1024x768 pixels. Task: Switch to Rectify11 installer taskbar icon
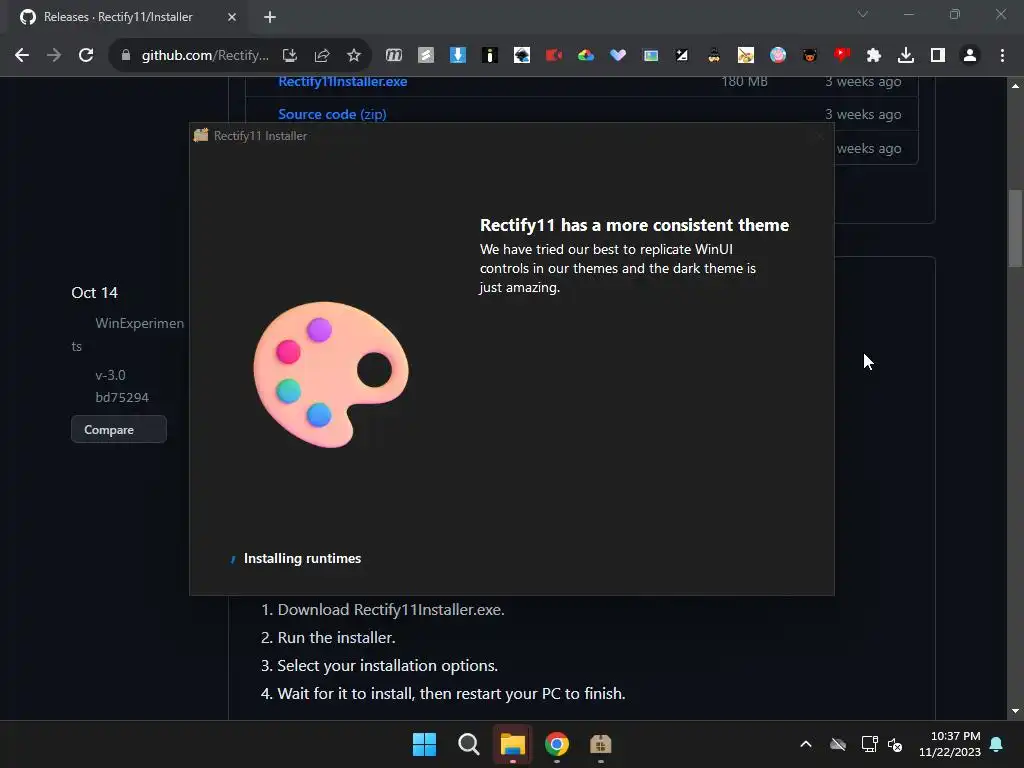tap(601, 744)
